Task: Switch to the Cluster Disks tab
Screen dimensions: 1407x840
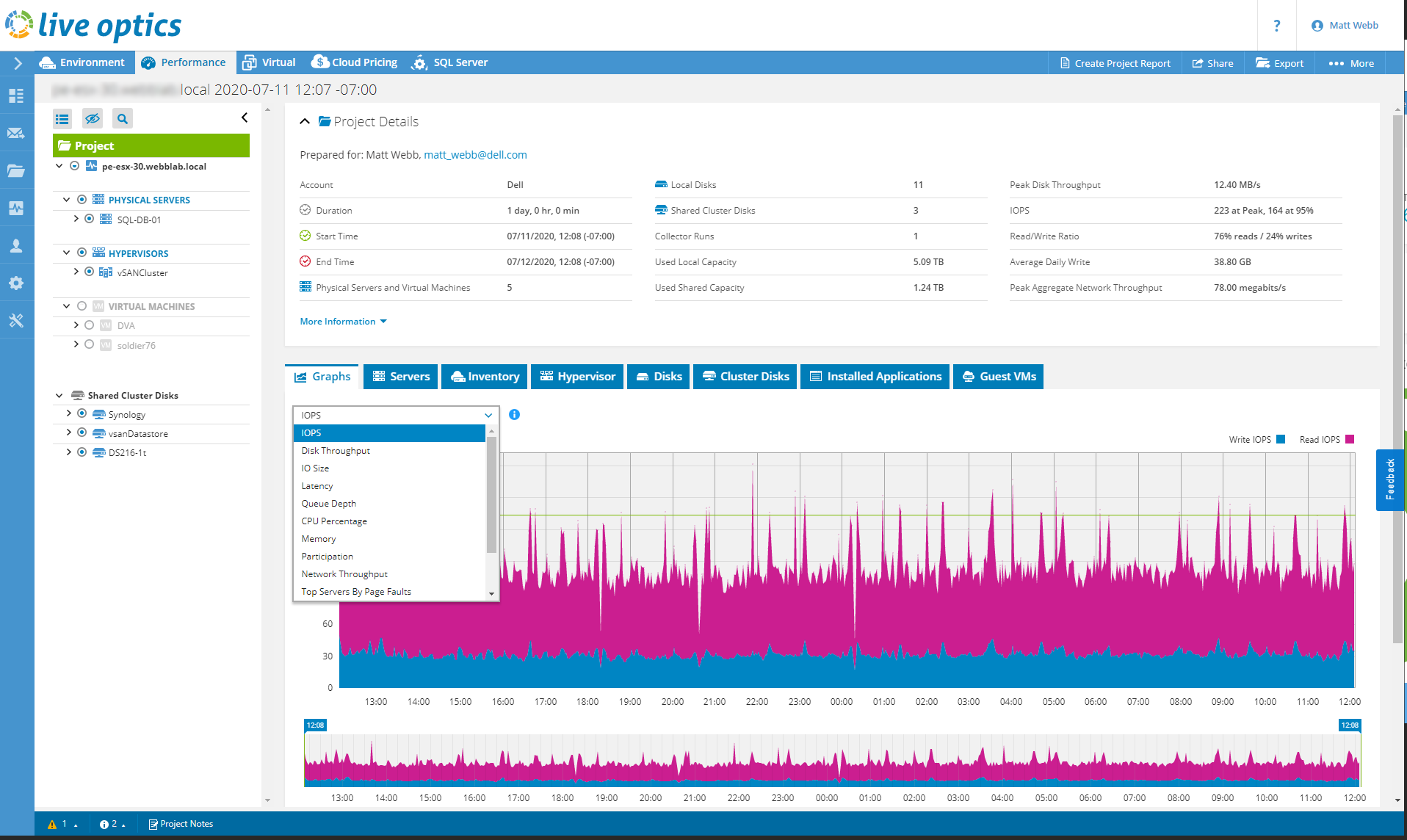Action: pyautogui.click(x=745, y=377)
